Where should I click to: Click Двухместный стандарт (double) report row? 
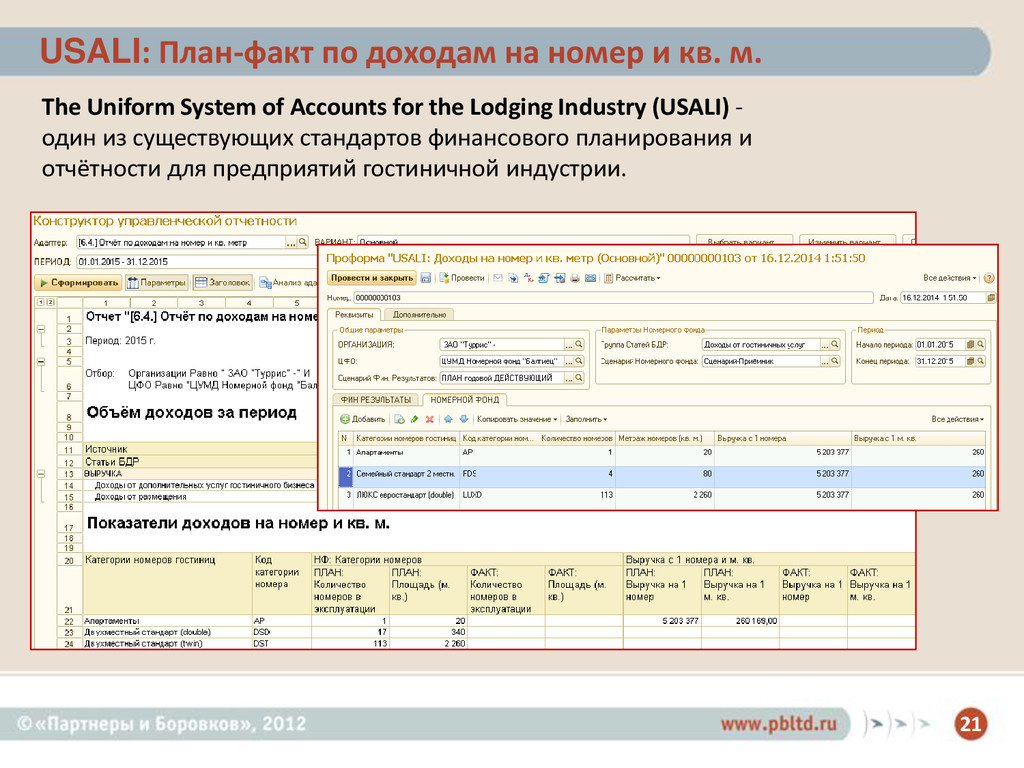[498, 632]
